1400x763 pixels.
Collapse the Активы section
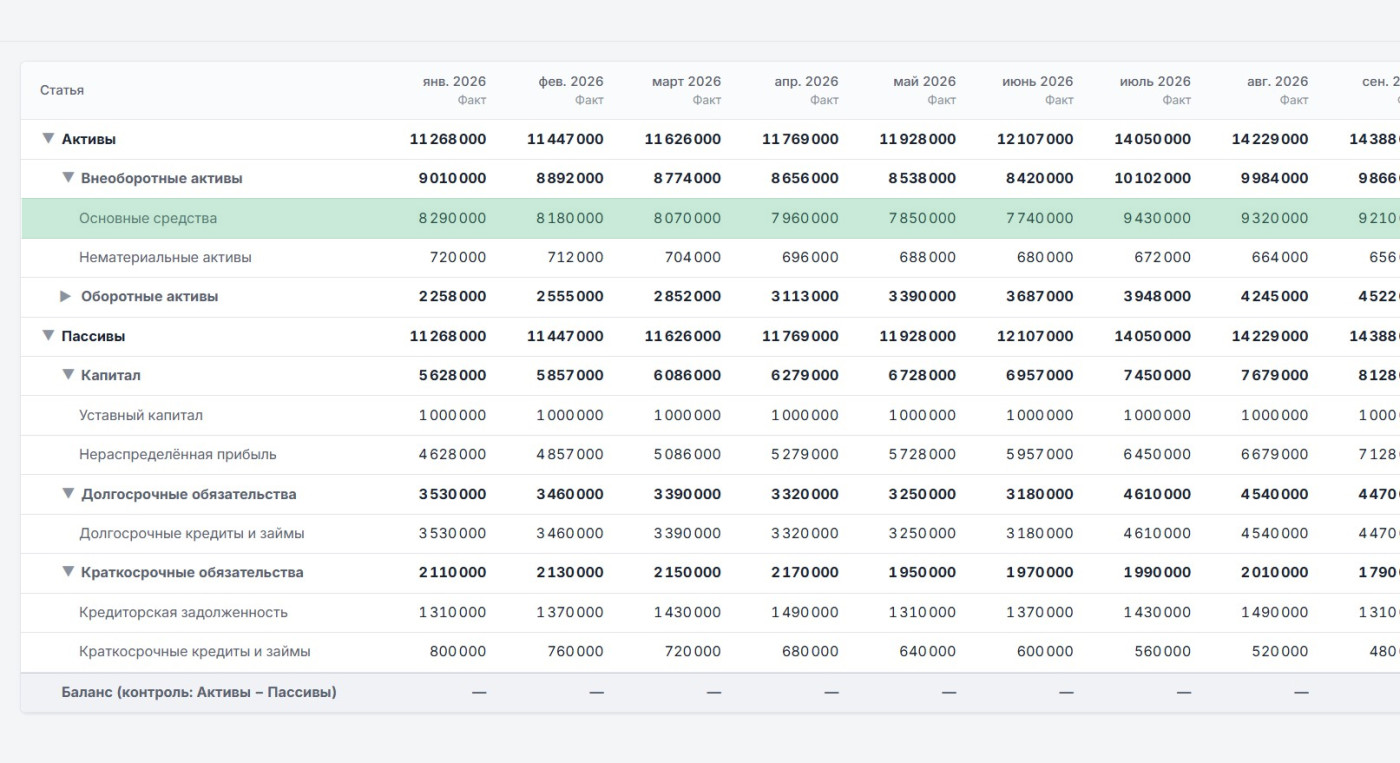[x=47, y=139]
